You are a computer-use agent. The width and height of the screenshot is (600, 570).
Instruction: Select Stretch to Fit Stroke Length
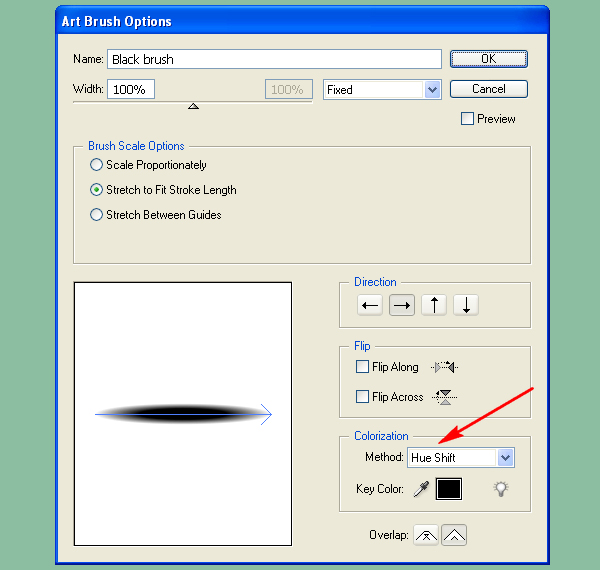(96, 190)
